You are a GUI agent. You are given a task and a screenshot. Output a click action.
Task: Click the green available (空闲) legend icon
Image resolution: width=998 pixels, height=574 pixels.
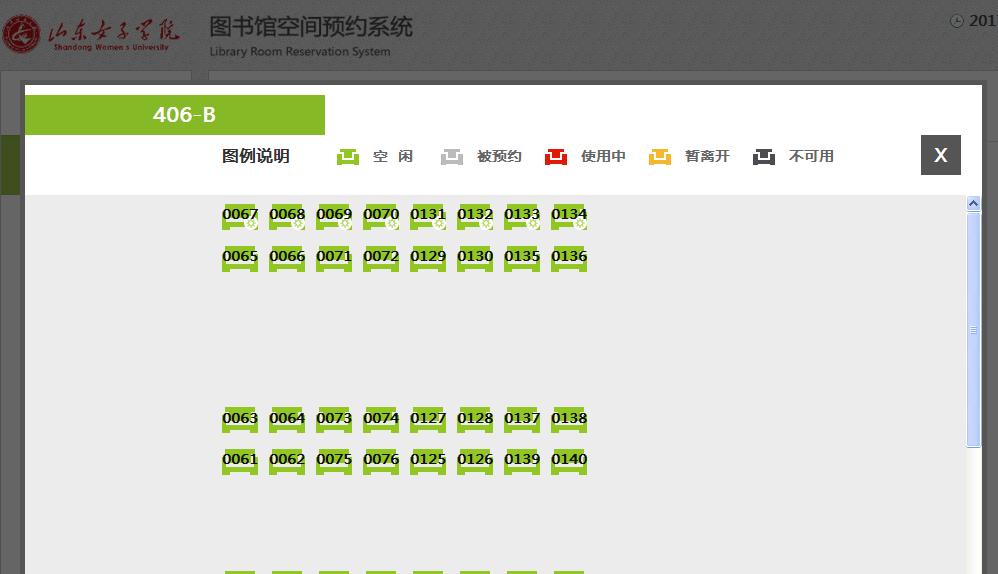pos(348,157)
